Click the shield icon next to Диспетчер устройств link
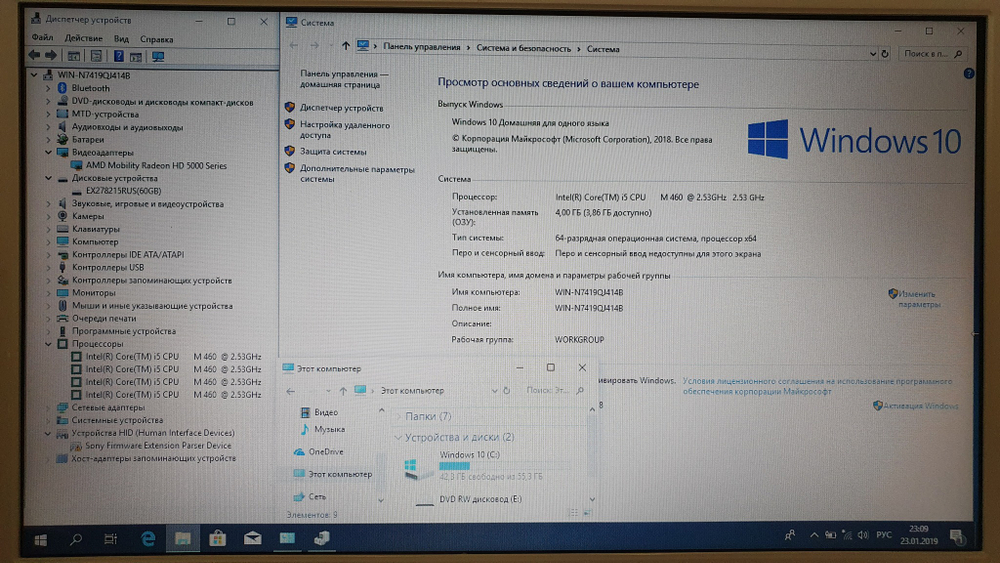This screenshot has width=1000, height=563. click(x=290, y=107)
